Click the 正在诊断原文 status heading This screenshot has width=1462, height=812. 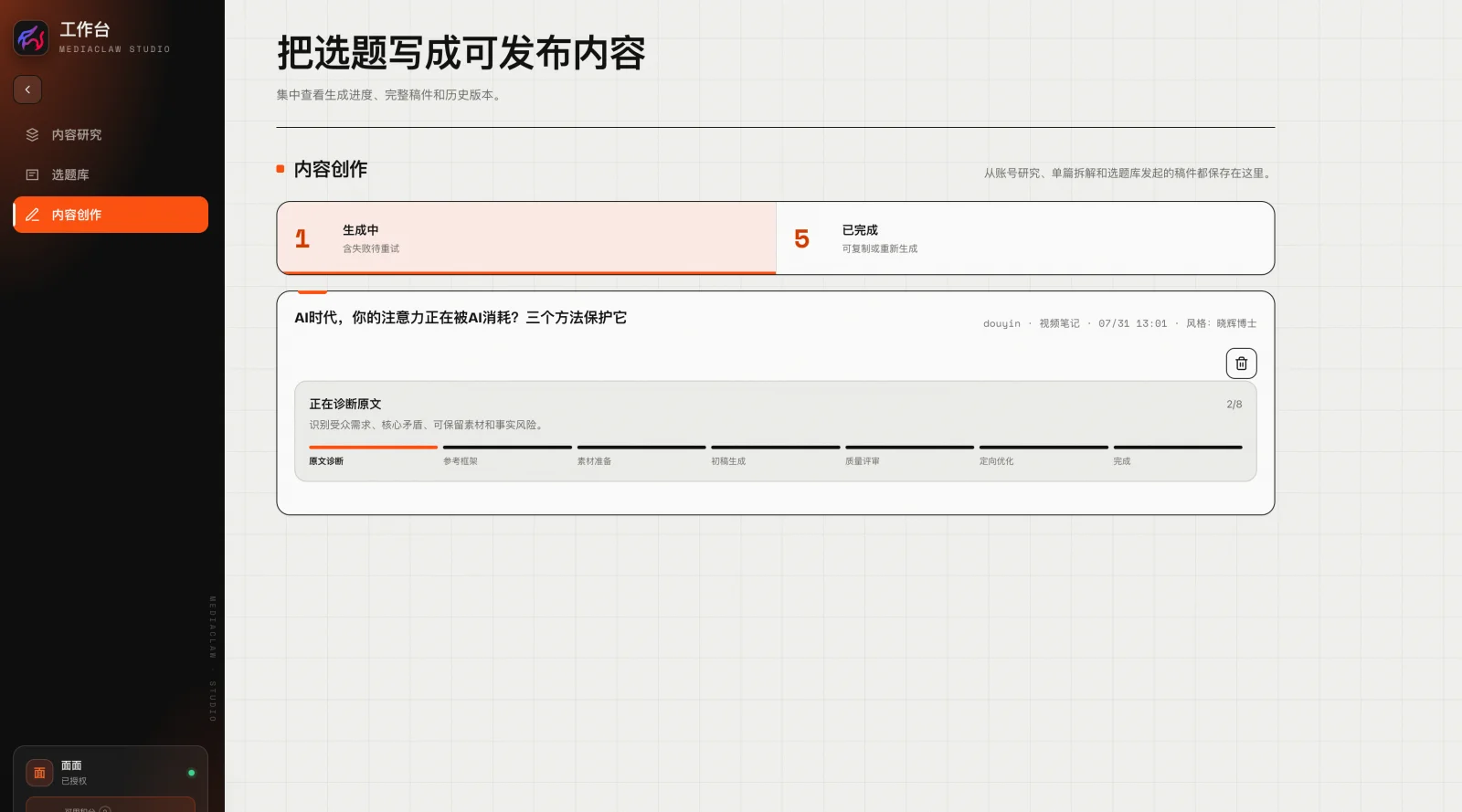[345, 404]
